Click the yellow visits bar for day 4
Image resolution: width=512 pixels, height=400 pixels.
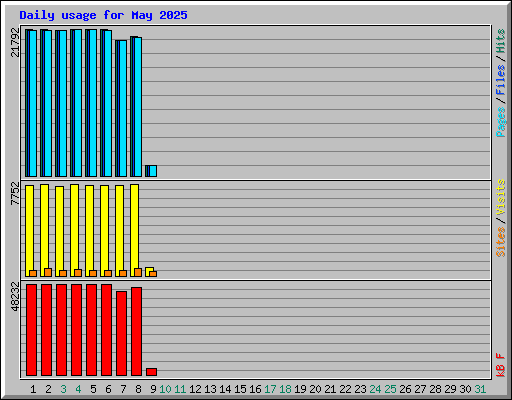pyautogui.click(x=74, y=230)
